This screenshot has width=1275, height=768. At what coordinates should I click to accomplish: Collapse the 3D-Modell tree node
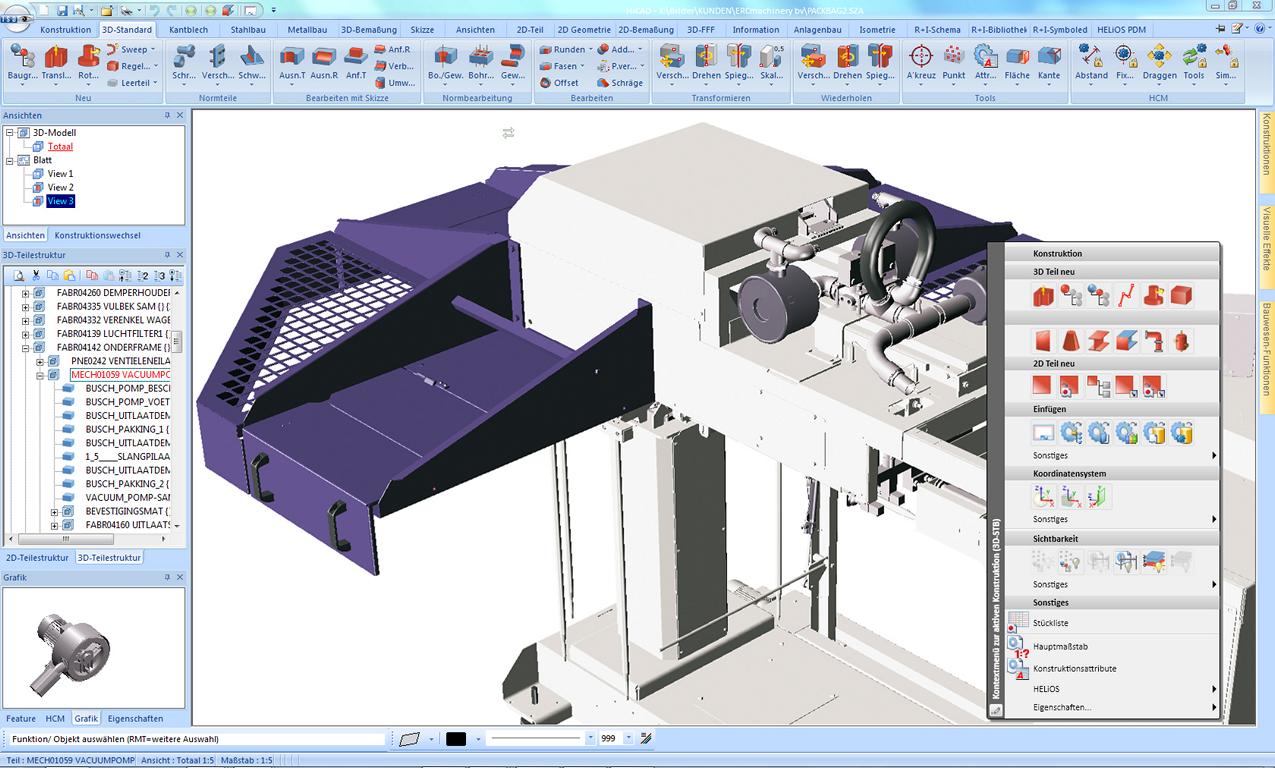pyautogui.click(x=10, y=132)
